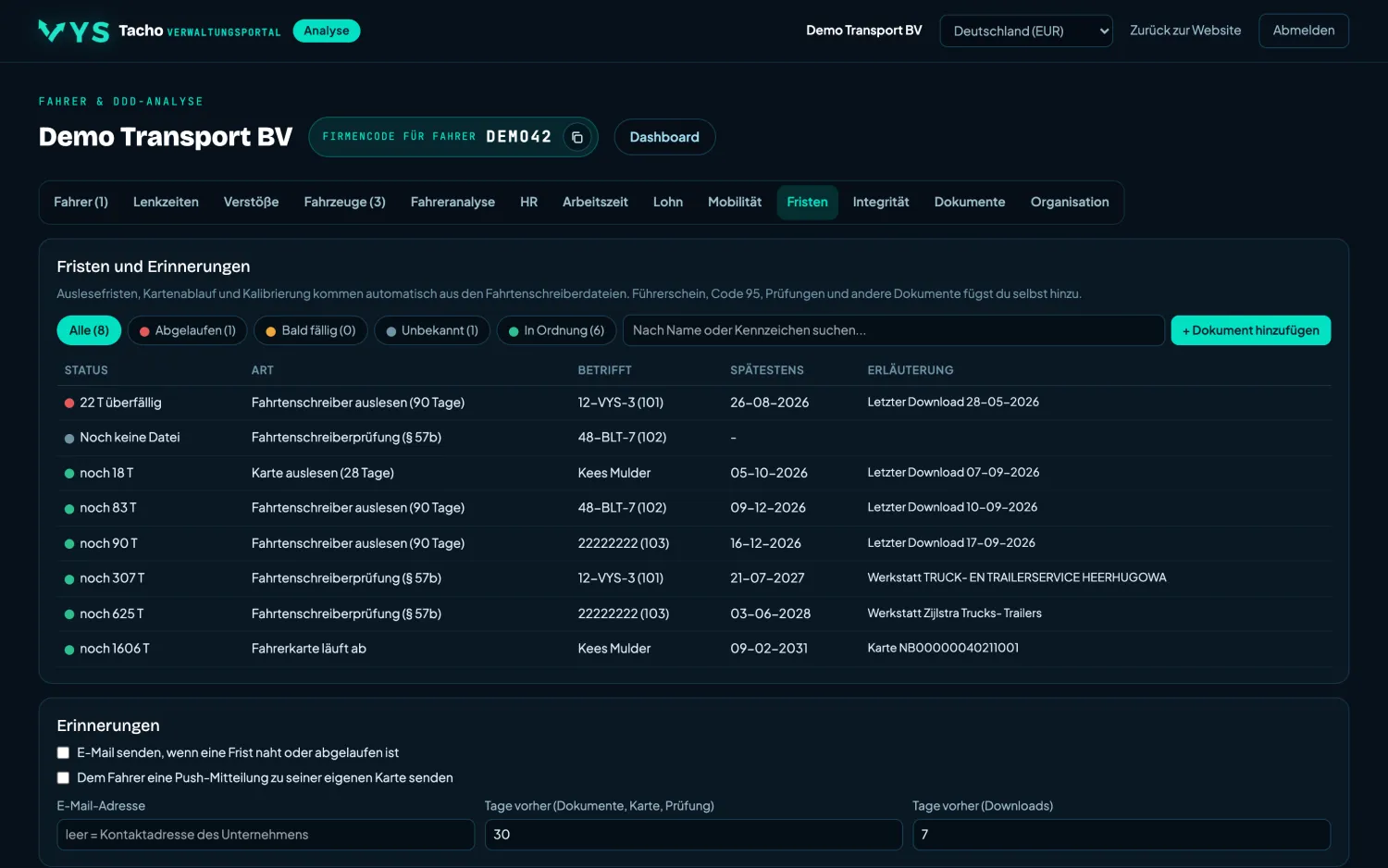
Task: Filter by In Ordnung (6)
Action: [556, 330]
